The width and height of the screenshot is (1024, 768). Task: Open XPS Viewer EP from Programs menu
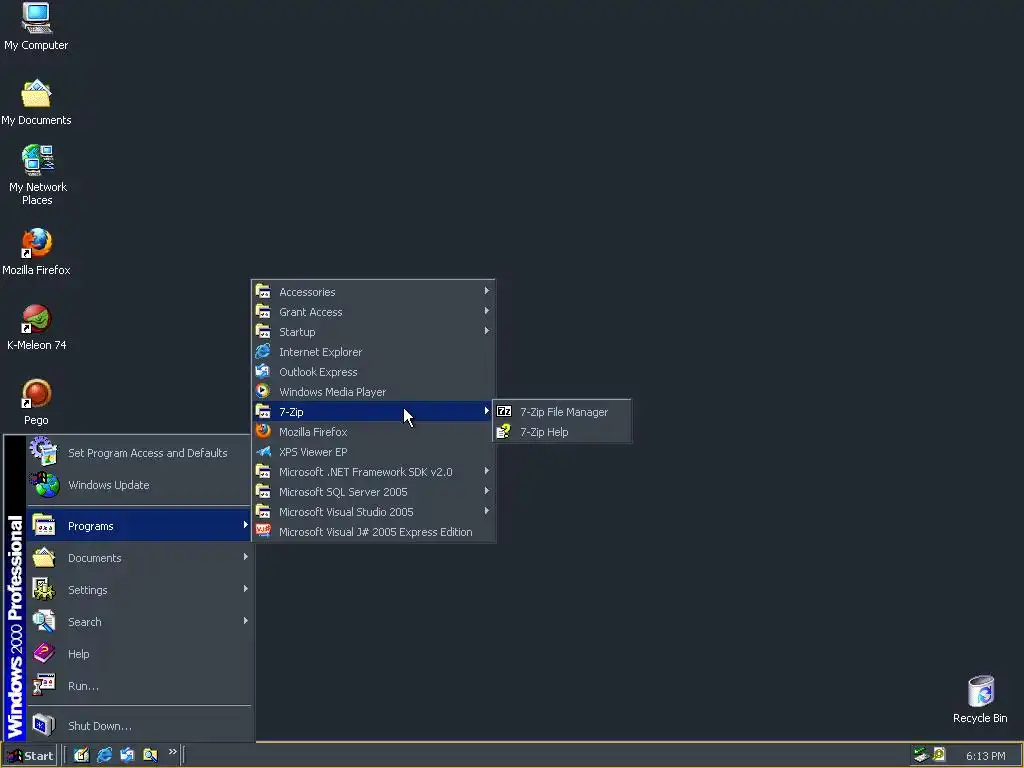(373, 452)
